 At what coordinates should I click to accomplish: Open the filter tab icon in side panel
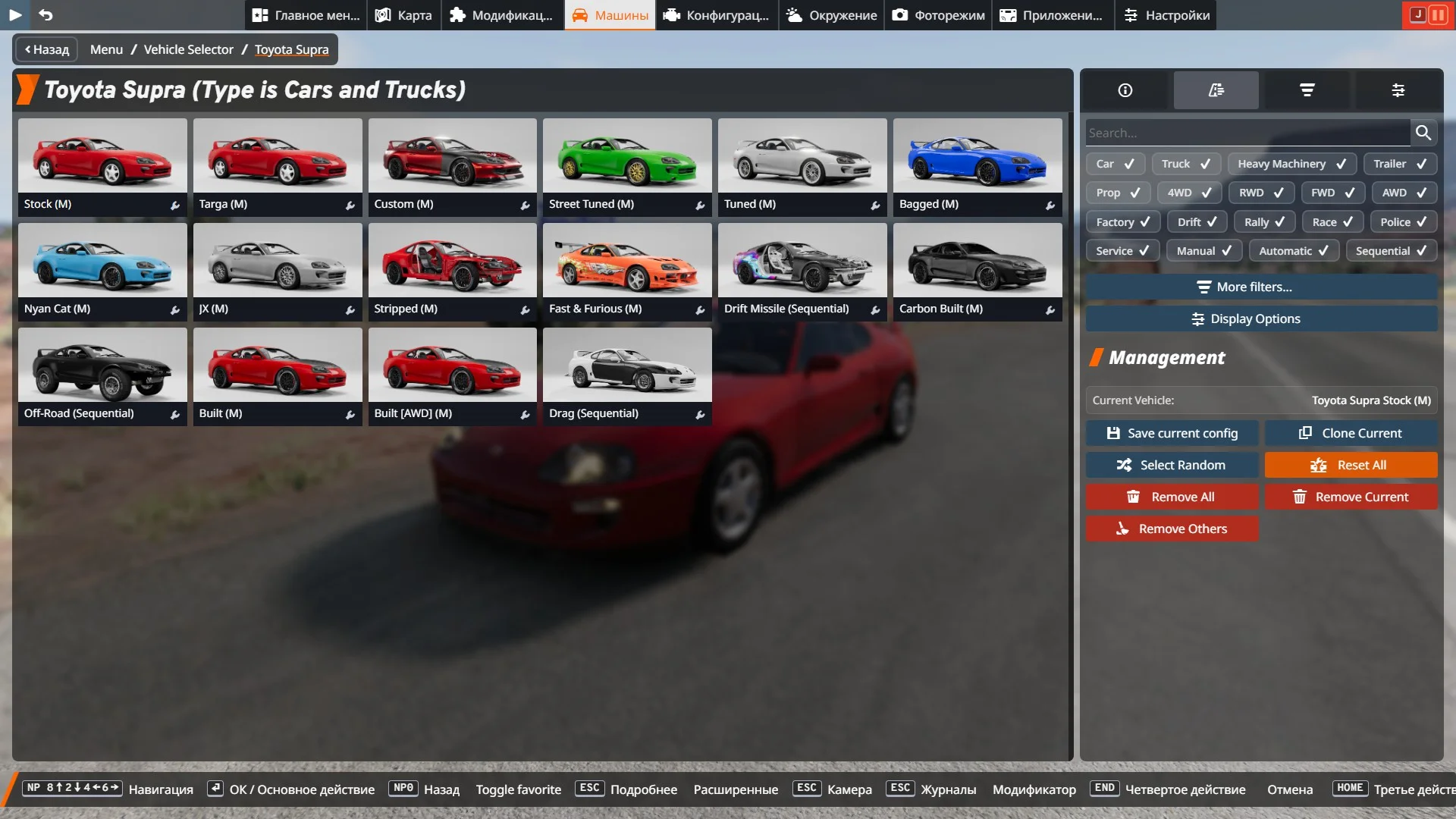click(x=1307, y=90)
